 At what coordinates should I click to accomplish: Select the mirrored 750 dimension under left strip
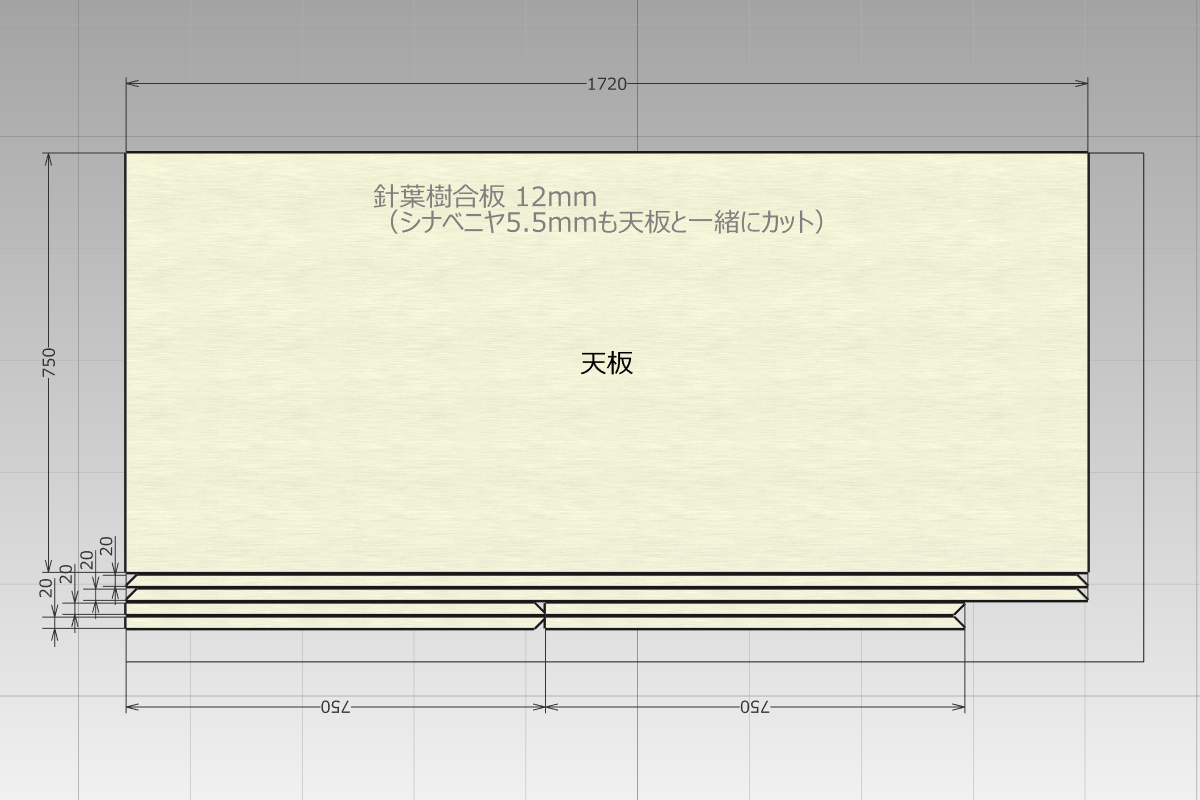point(337,707)
